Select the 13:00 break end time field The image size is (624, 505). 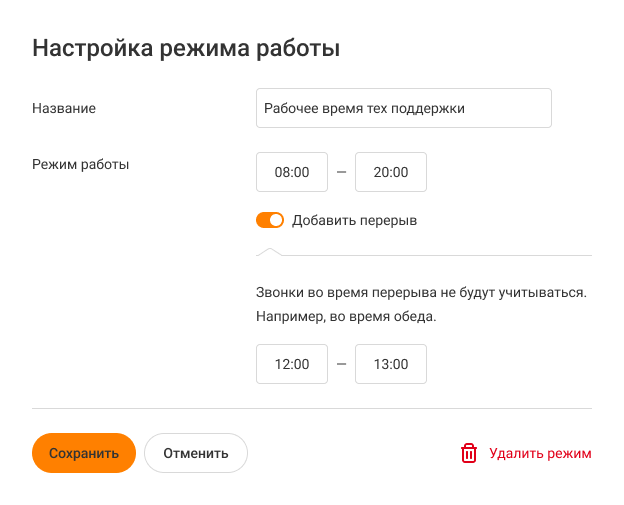coord(391,364)
